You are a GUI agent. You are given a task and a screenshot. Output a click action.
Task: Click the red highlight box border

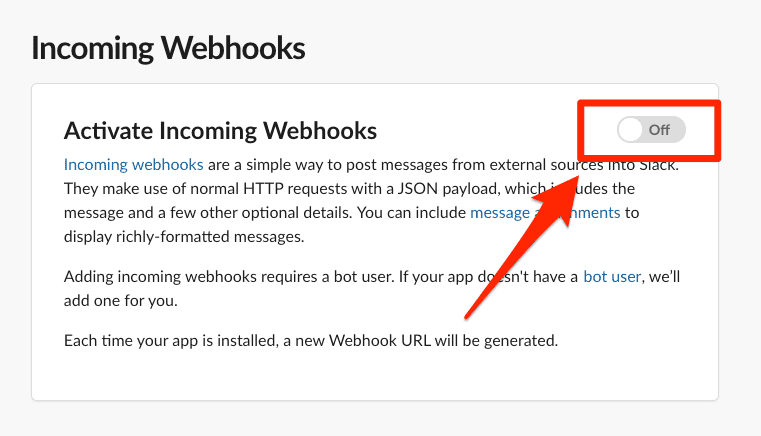[x=649, y=103]
